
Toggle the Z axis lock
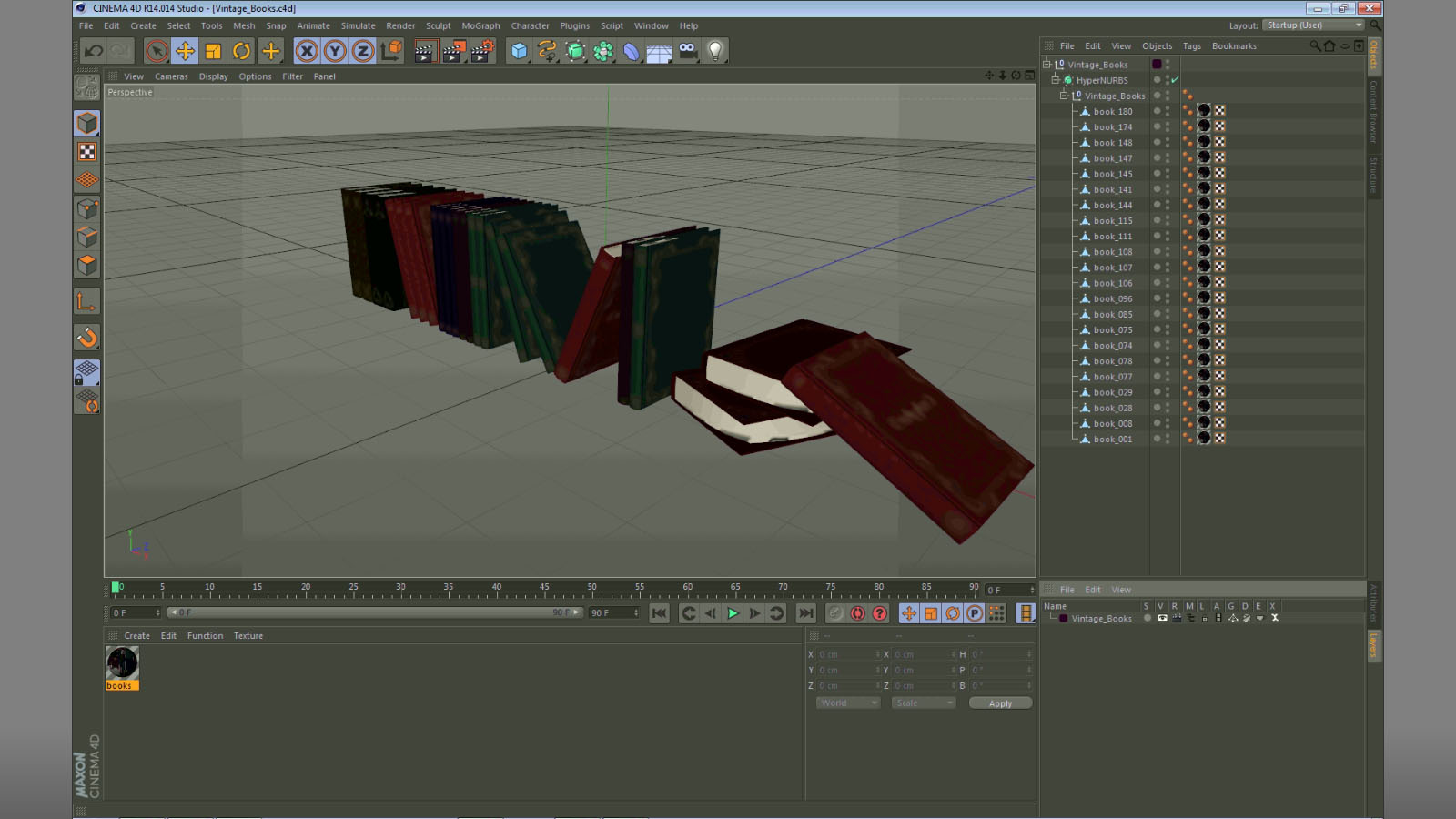[x=363, y=51]
